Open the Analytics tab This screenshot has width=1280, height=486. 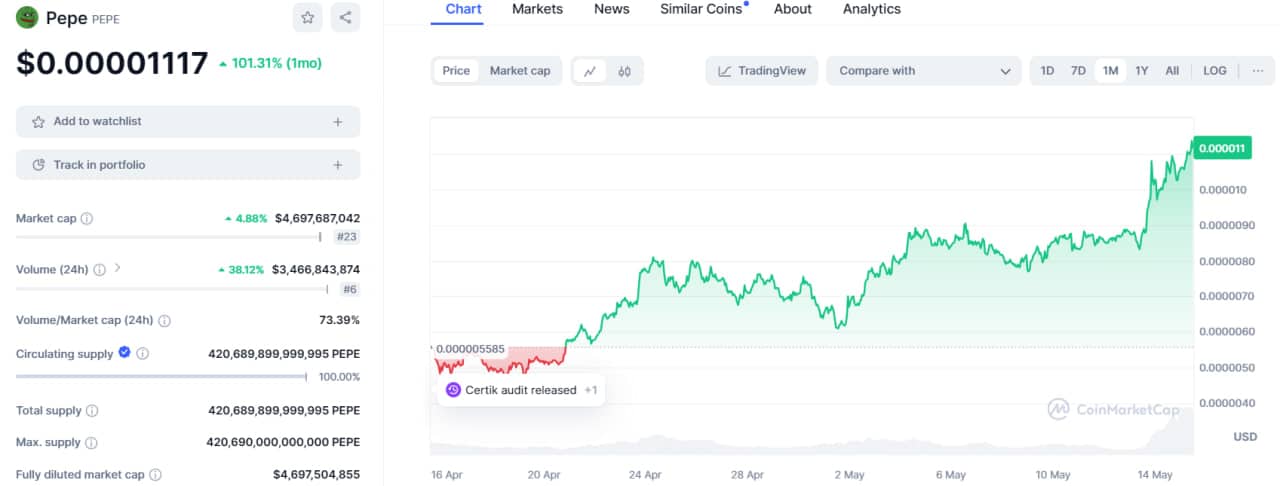click(x=872, y=9)
